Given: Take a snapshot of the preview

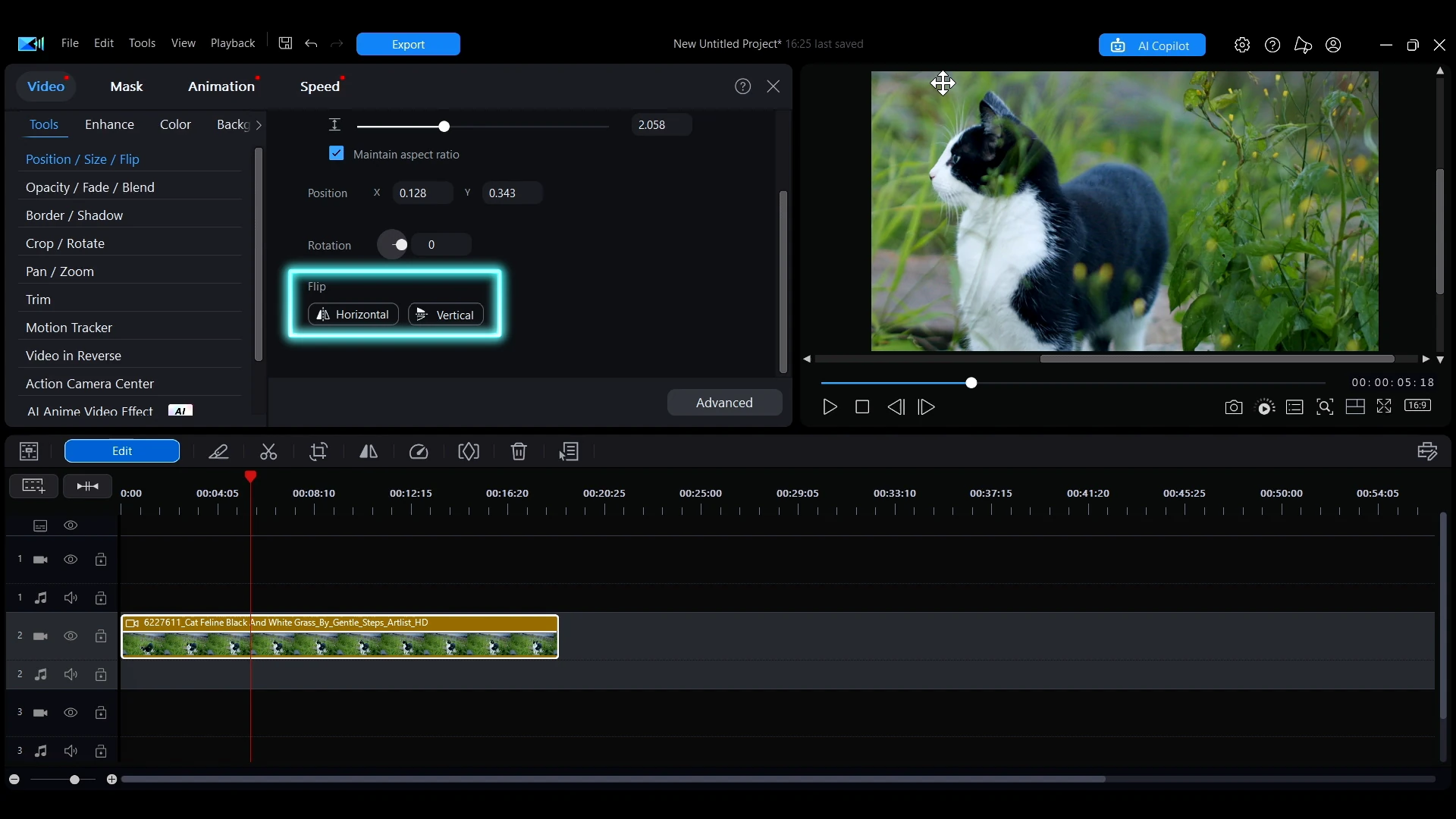Looking at the screenshot, I should (1234, 407).
